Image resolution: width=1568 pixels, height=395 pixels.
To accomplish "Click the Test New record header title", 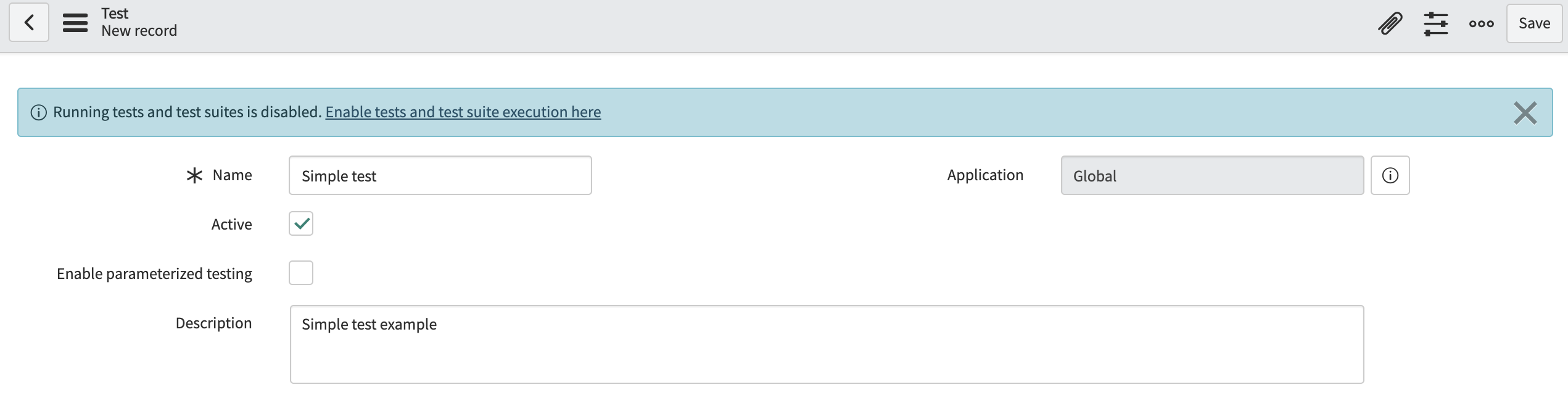I will tap(139, 22).
